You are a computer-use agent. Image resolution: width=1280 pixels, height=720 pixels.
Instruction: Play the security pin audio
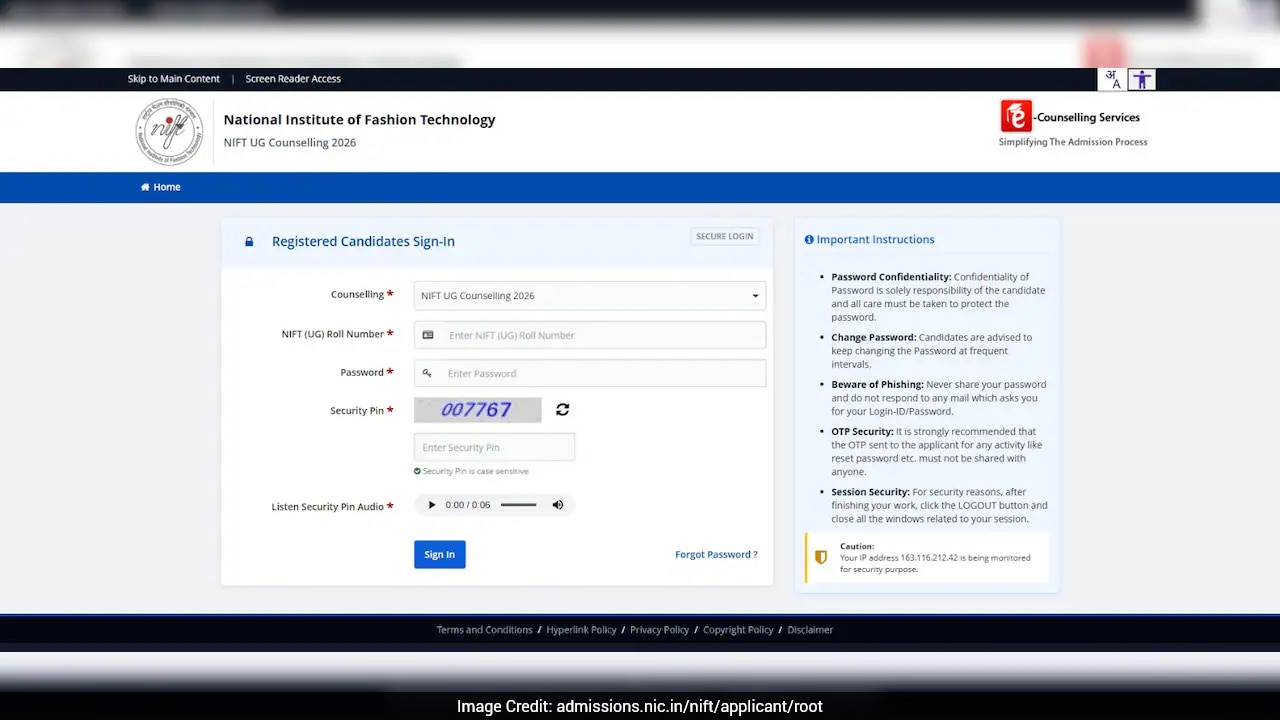(432, 505)
